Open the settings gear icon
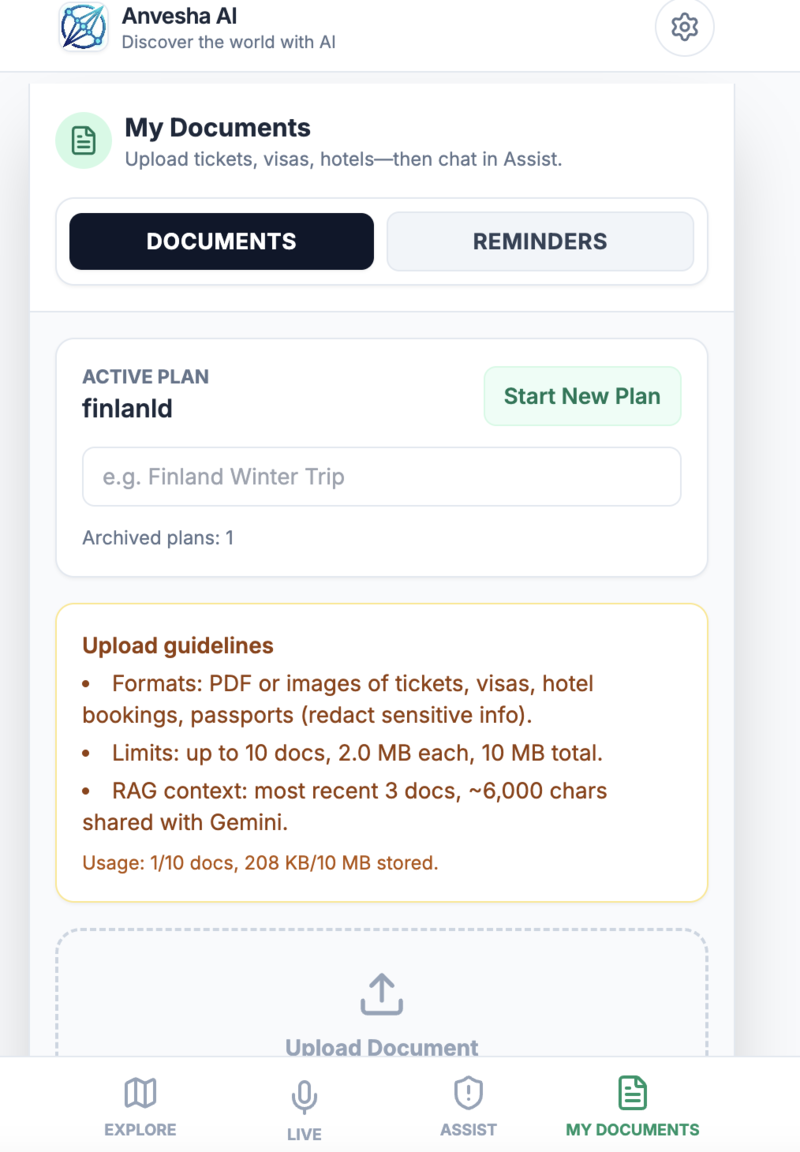This screenshot has width=800, height=1152. click(x=684, y=28)
